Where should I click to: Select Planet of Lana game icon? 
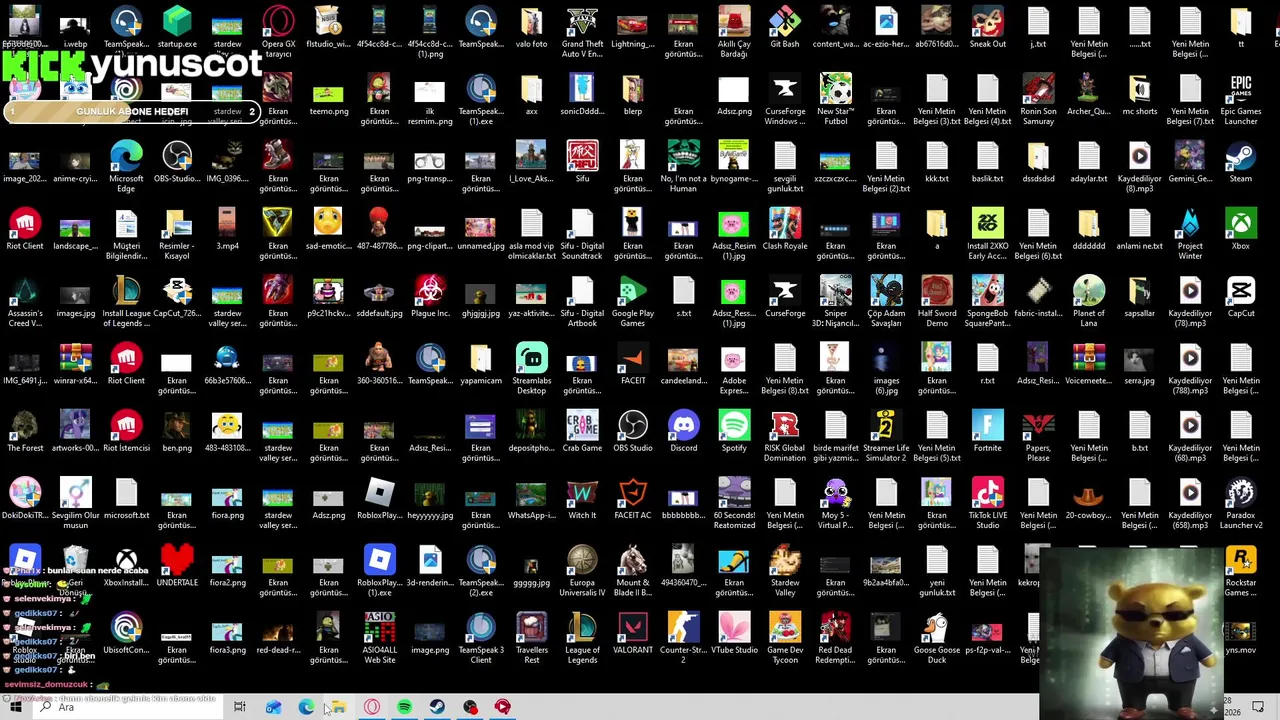pyautogui.click(x=1088, y=301)
